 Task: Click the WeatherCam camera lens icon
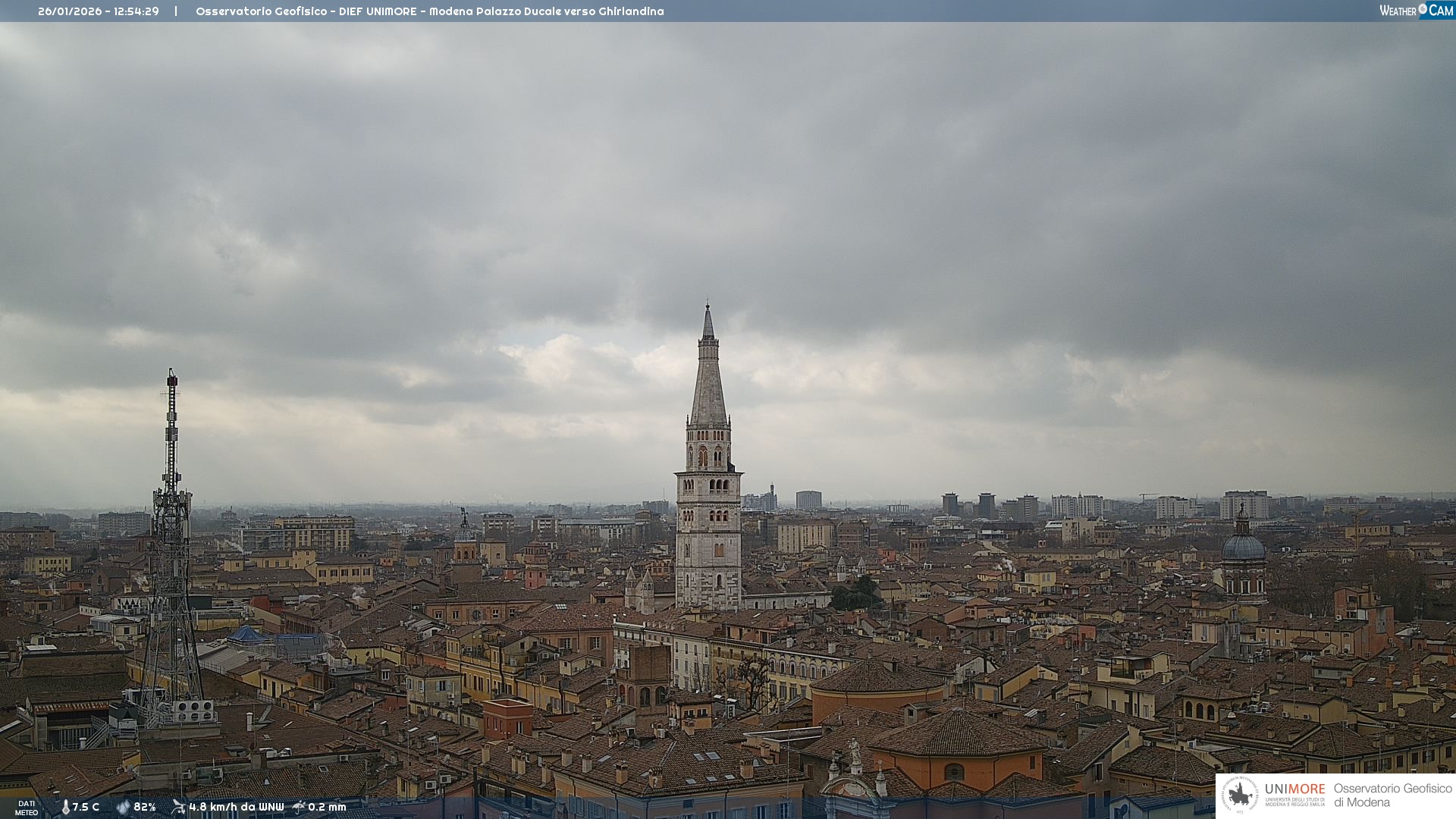pyautogui.click(x=1423, y=9)
